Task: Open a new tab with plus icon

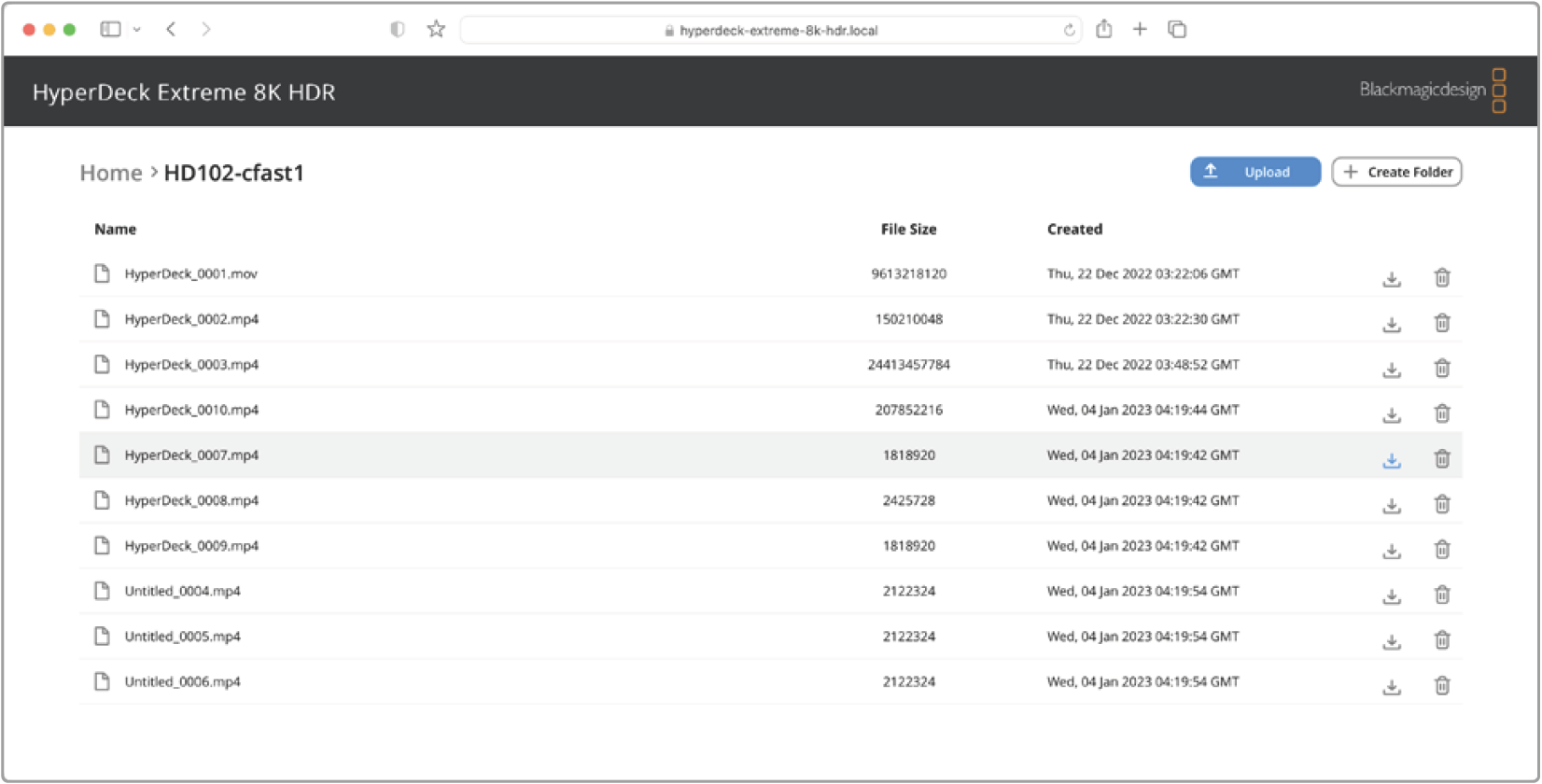Action: [1140, 30]
